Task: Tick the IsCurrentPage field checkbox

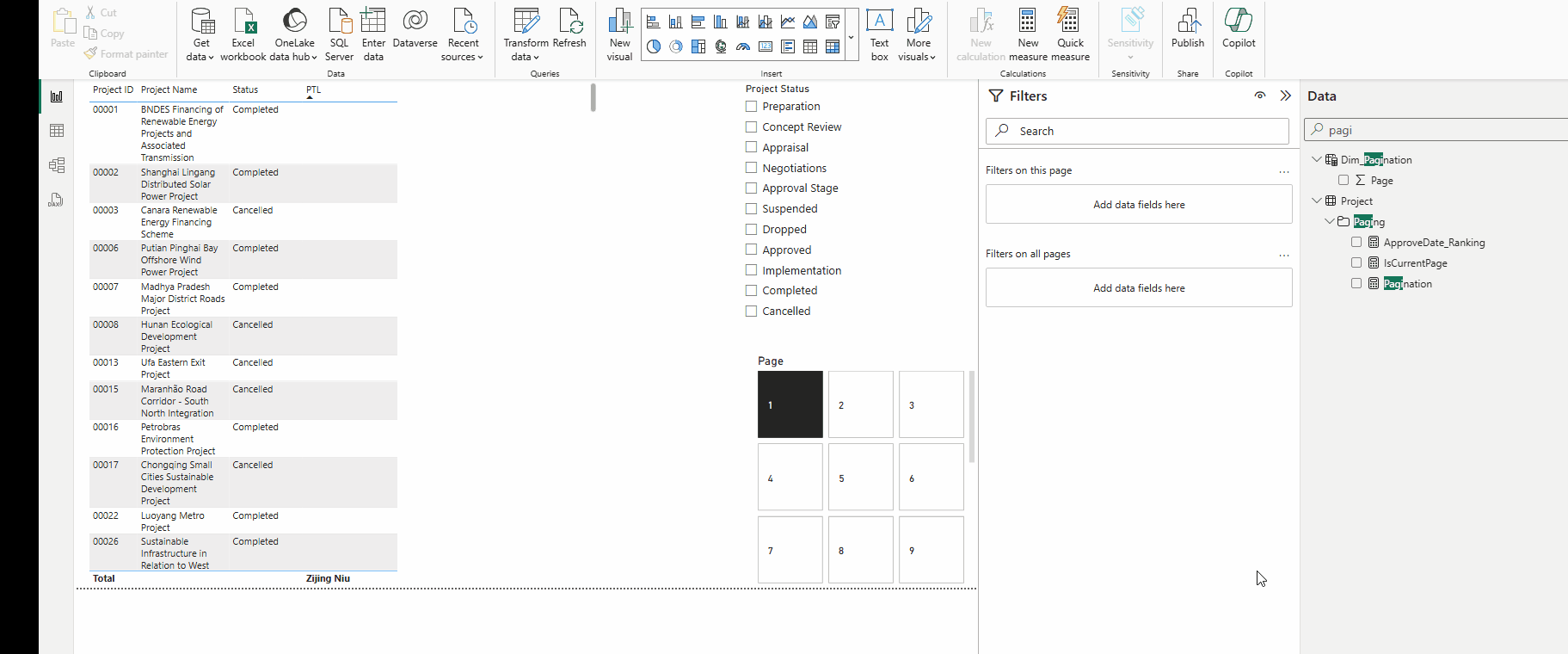Action: [1356, 262]
